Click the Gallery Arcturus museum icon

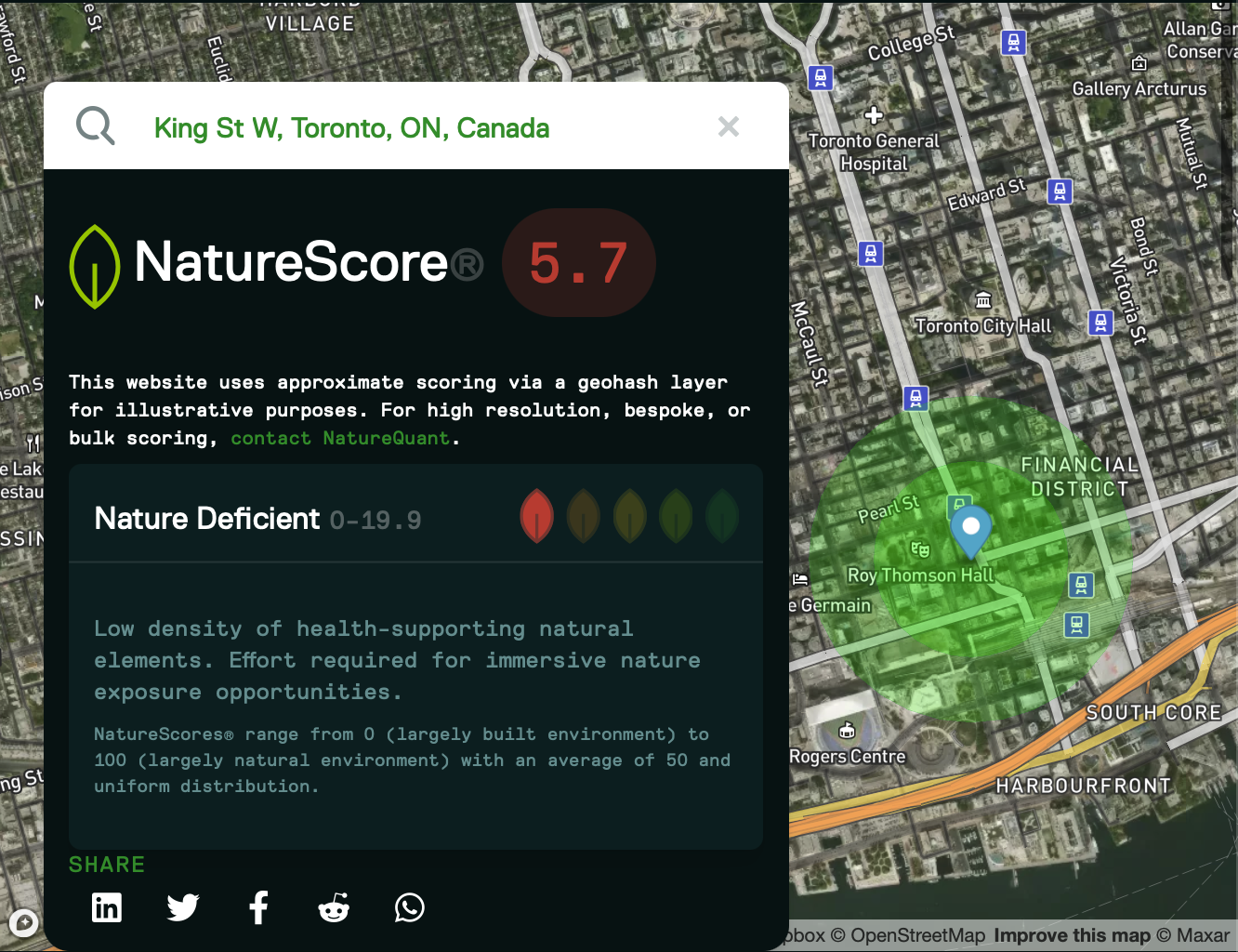pos(1139,63)
